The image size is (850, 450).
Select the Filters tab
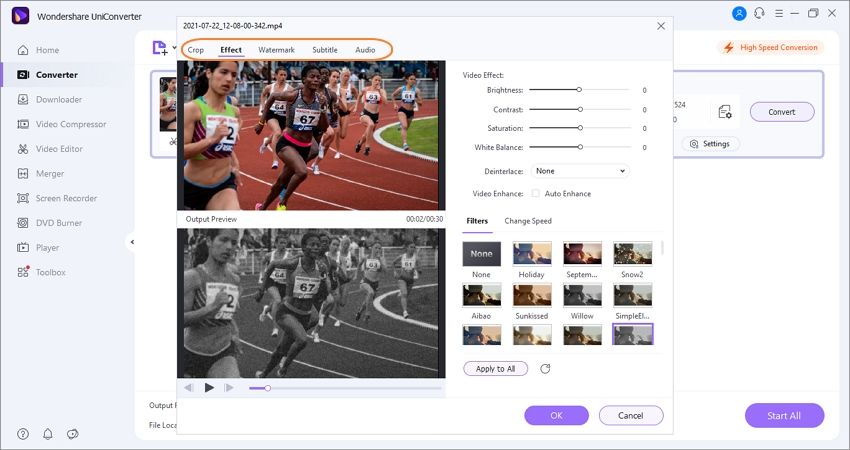click(x=477, y=221)
